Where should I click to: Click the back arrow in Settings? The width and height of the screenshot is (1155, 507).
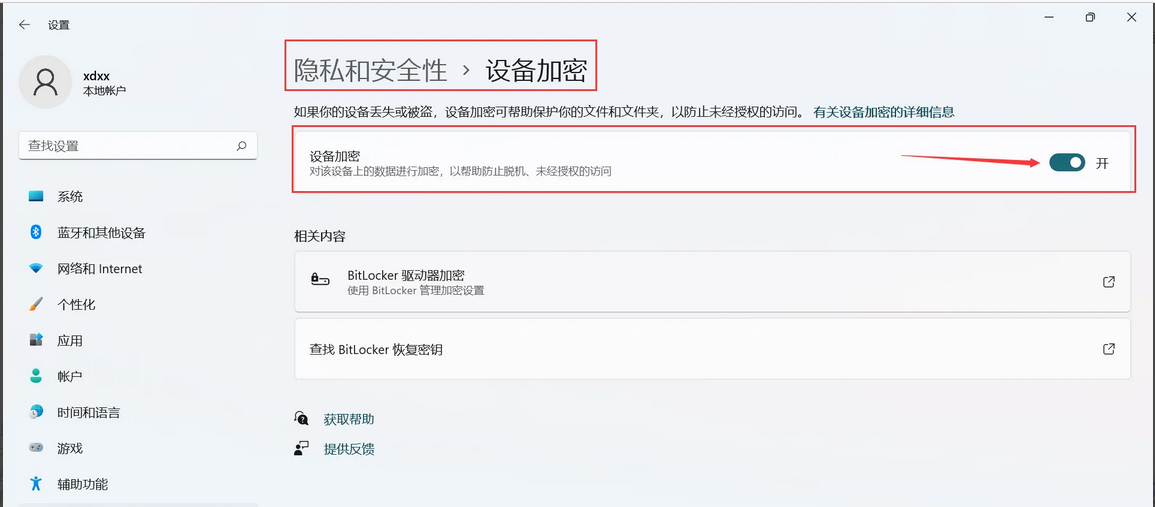coord(24,25)
